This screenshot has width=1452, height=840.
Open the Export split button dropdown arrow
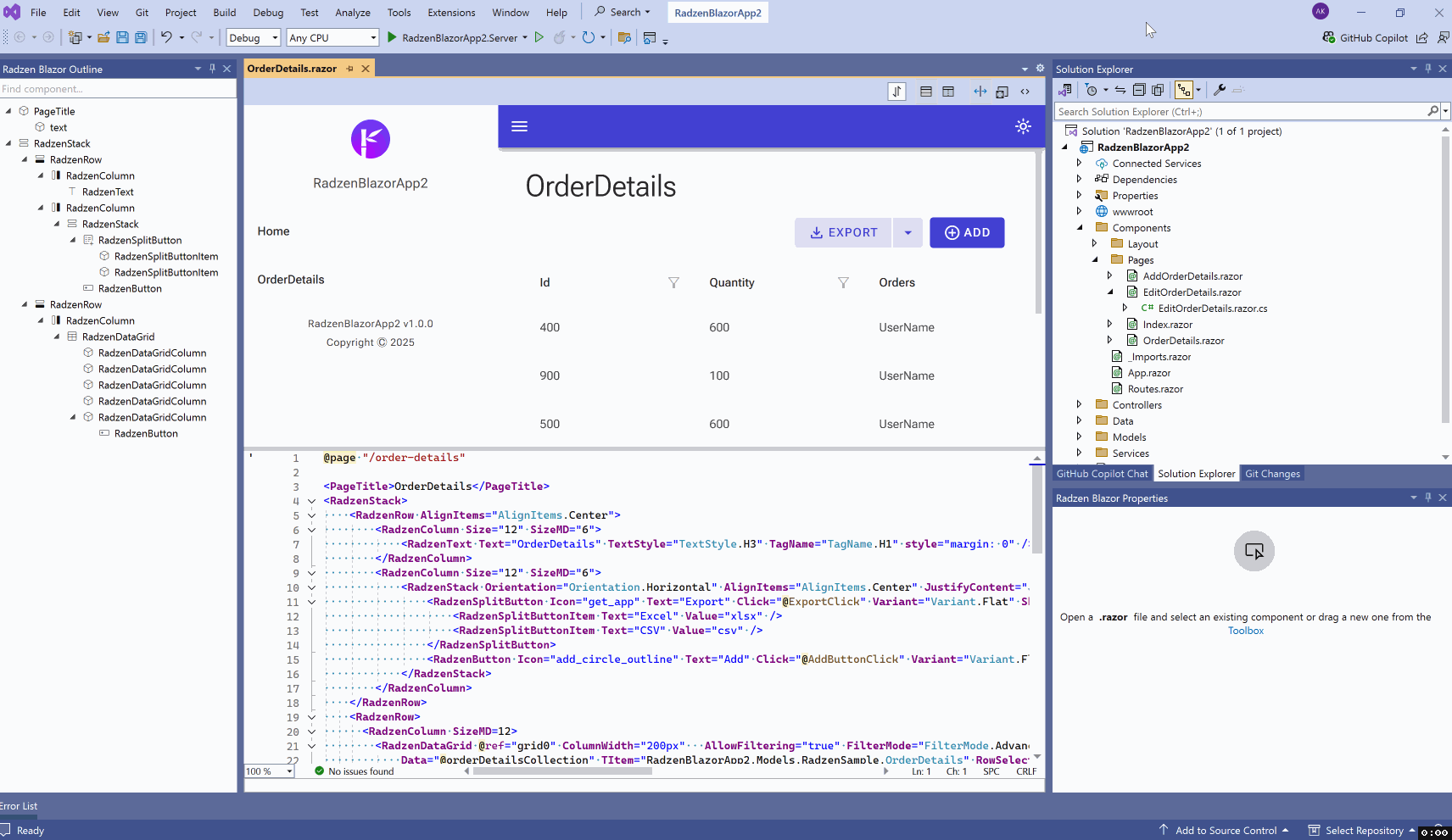point(907,232)
